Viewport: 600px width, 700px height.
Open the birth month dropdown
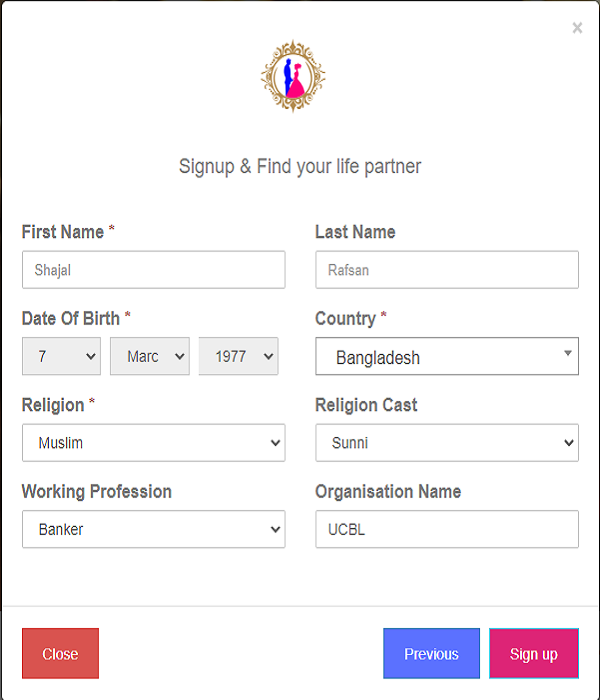pos(149,357)
